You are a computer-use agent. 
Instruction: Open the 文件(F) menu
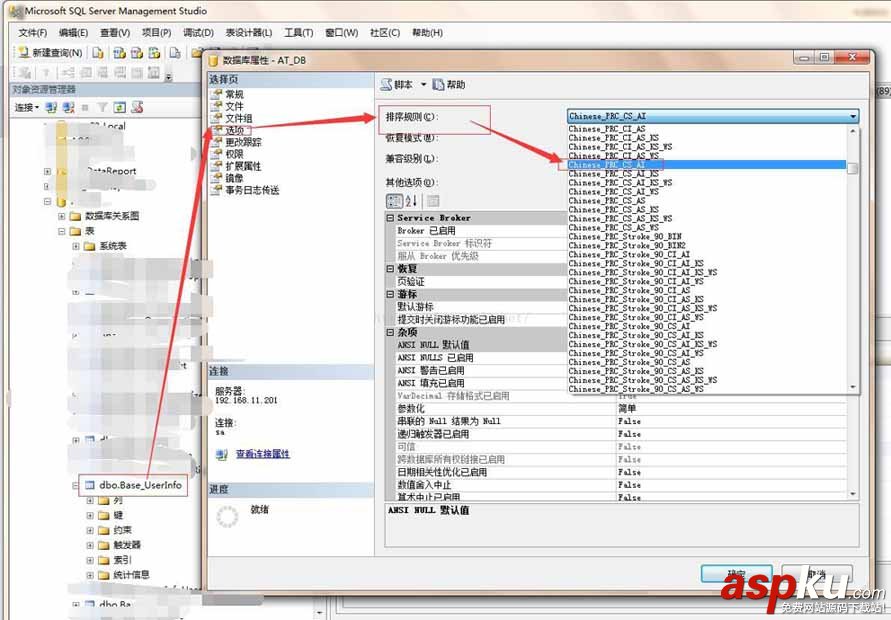tap(33, 32)
